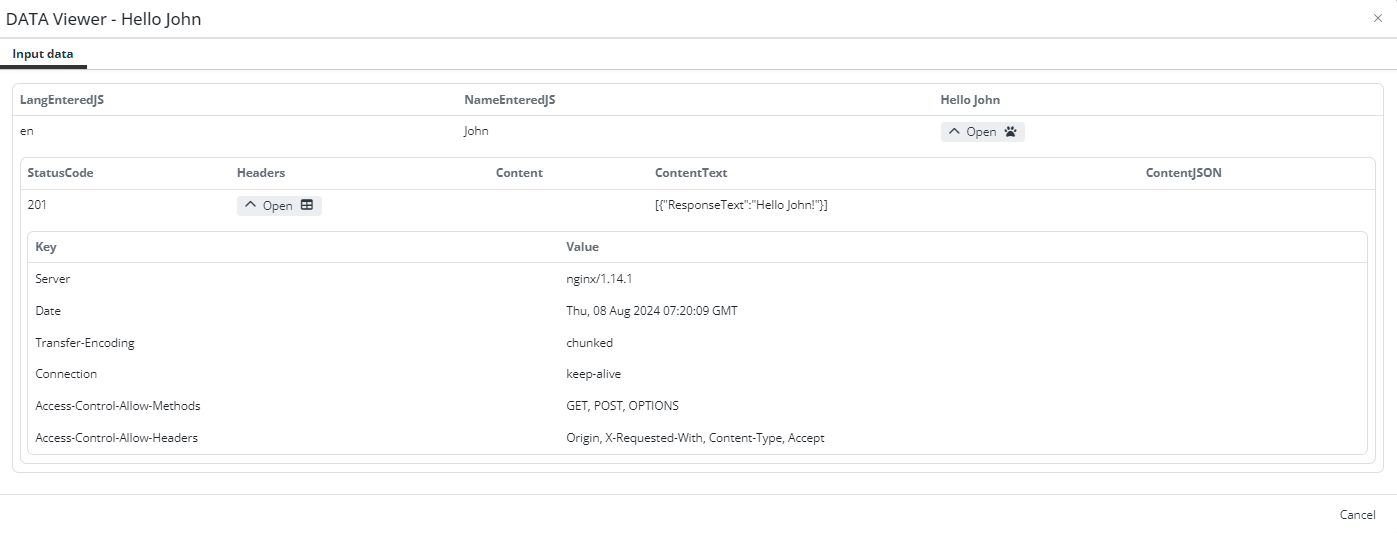The image size is (1397, 533).
Task: Collapse the Headers section using its chevron
Action: coord(251,205)
